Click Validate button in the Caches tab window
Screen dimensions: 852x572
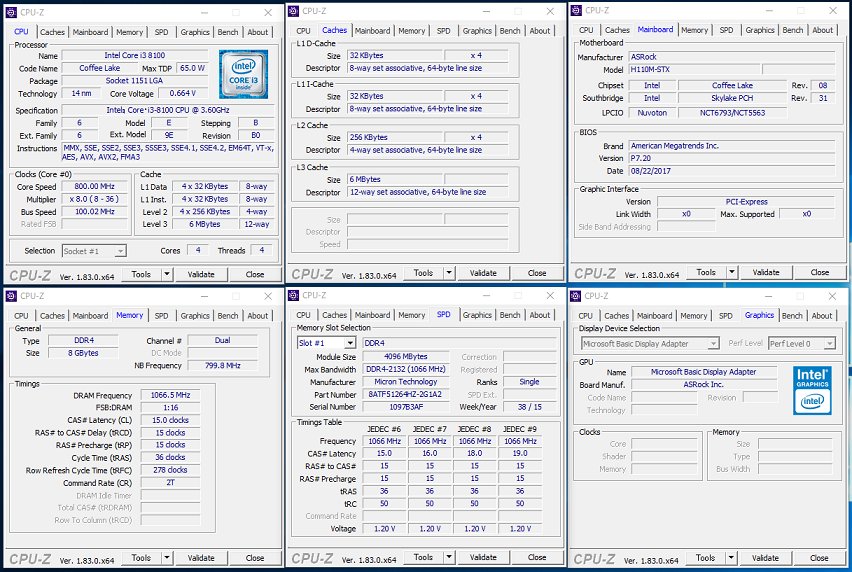[483, 273]
